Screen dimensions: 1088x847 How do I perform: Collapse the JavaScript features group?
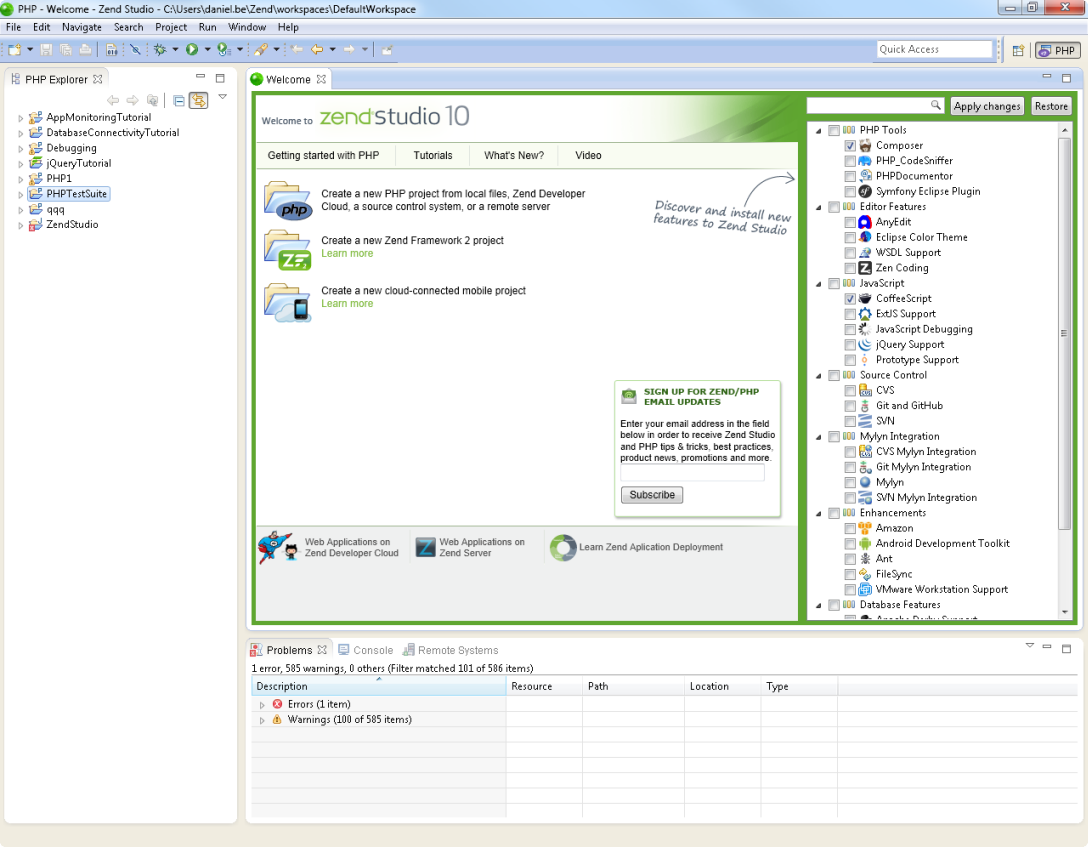pyautogui.click(x=819, y=284)
